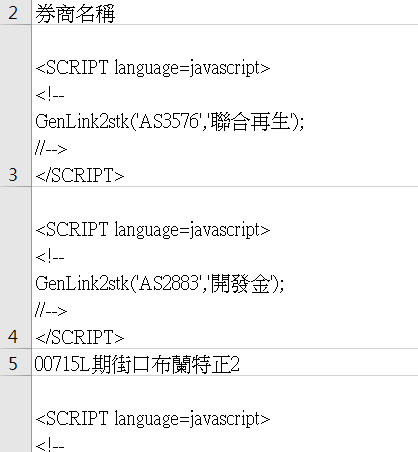Select row header 2
This screenshot has width=418, height=452.
(x=15, y=12)
